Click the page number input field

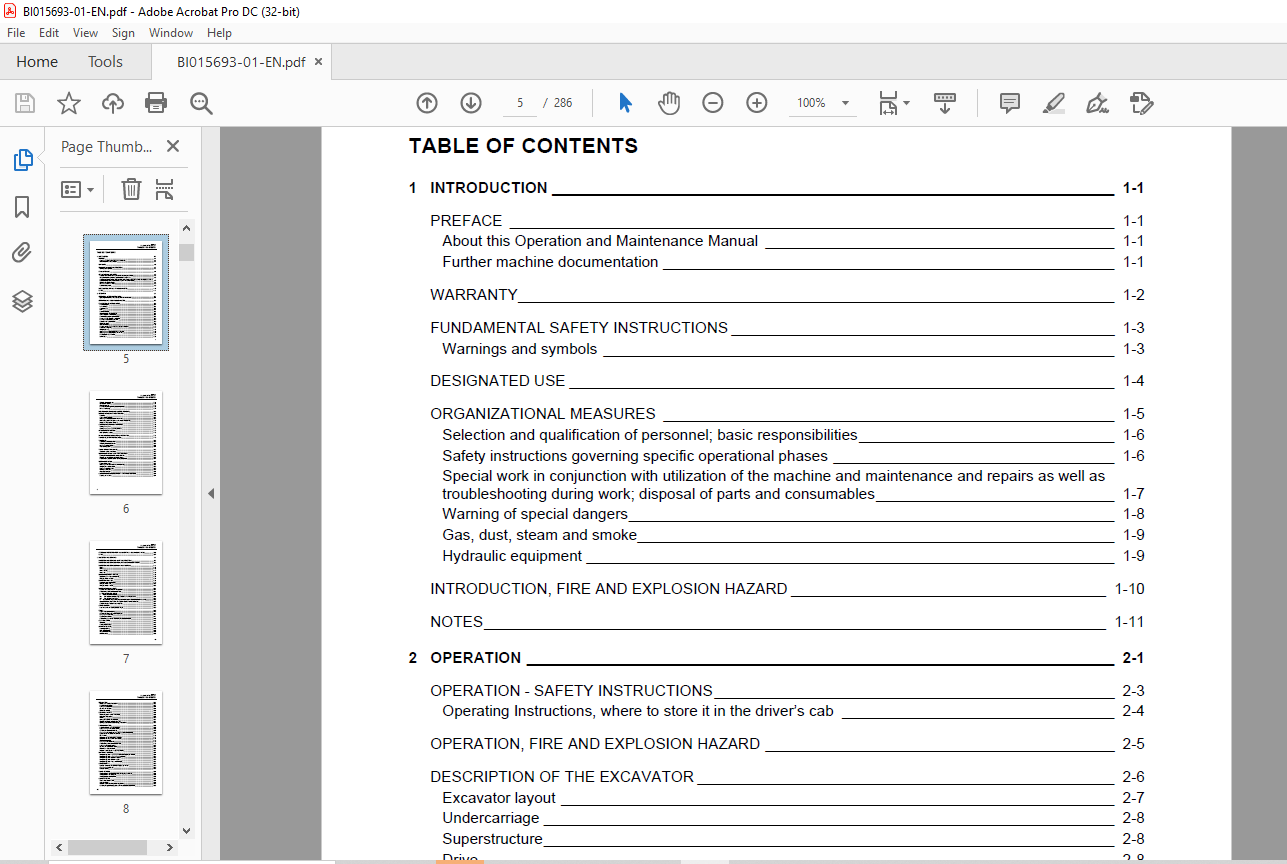pyautogui.click(x=520, y=103)
